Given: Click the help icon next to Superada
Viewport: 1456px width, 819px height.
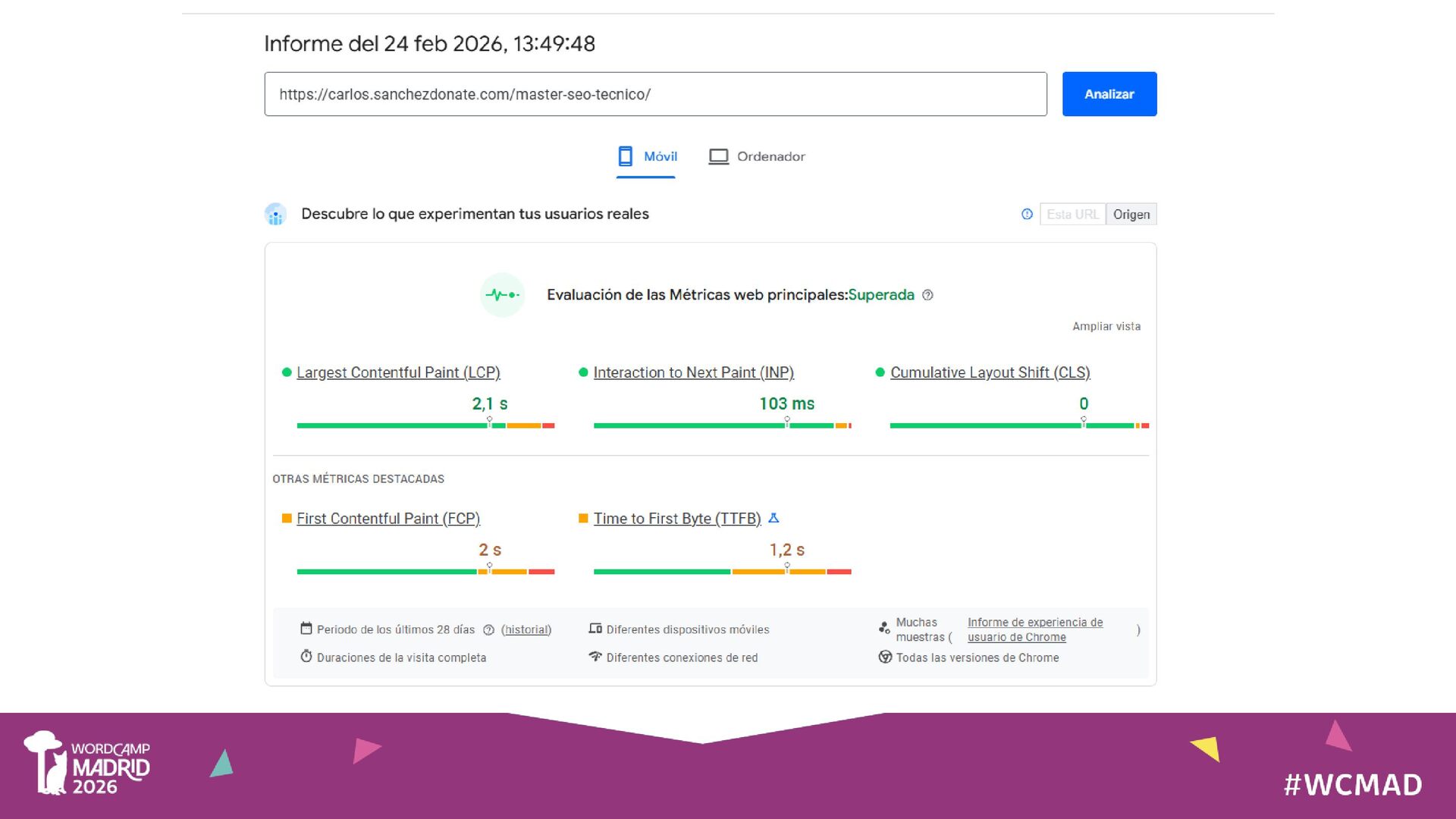Looking at the screenshot, I should point(927,295).
